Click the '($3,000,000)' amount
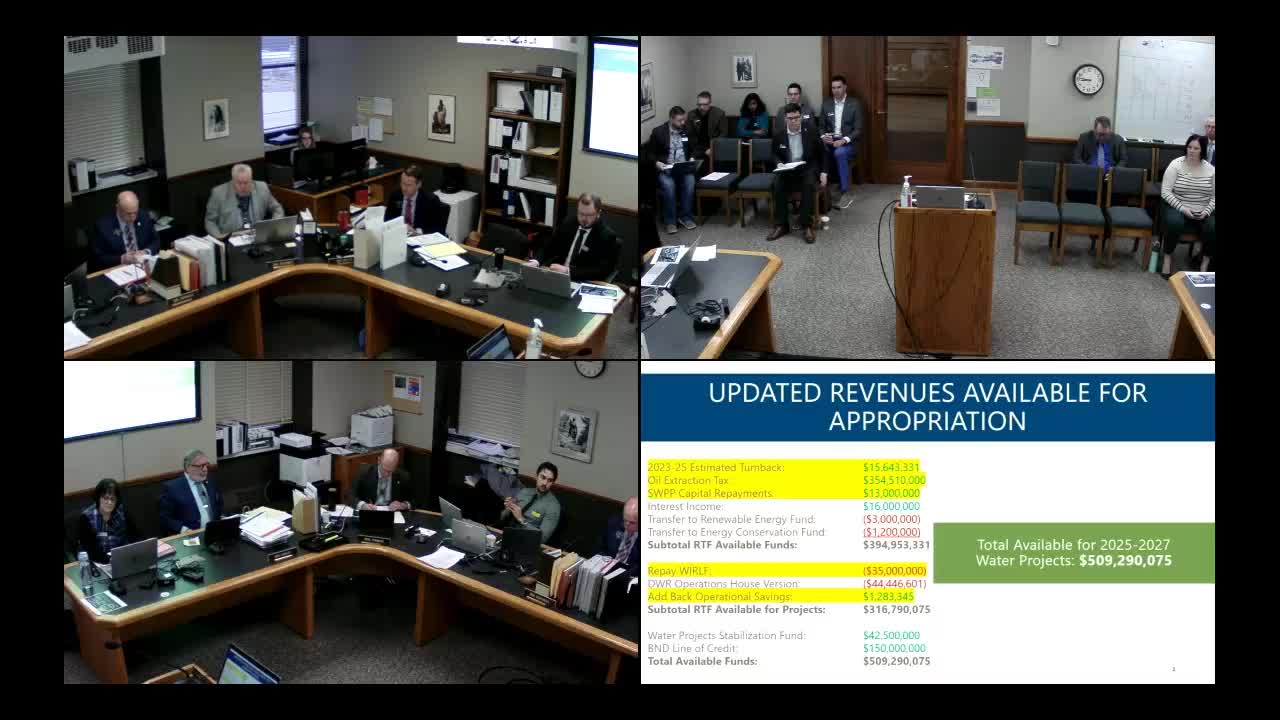Screen dimensions: 1280x720 891,519
